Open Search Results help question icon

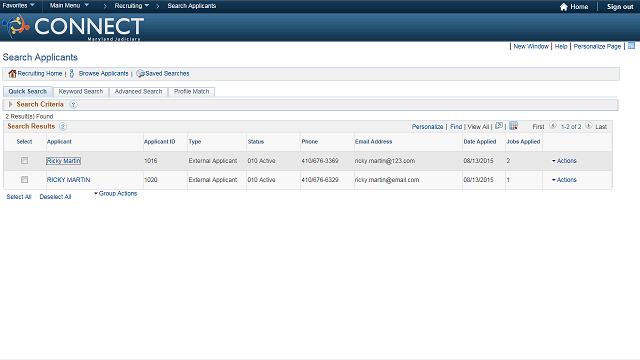point(63,127)
